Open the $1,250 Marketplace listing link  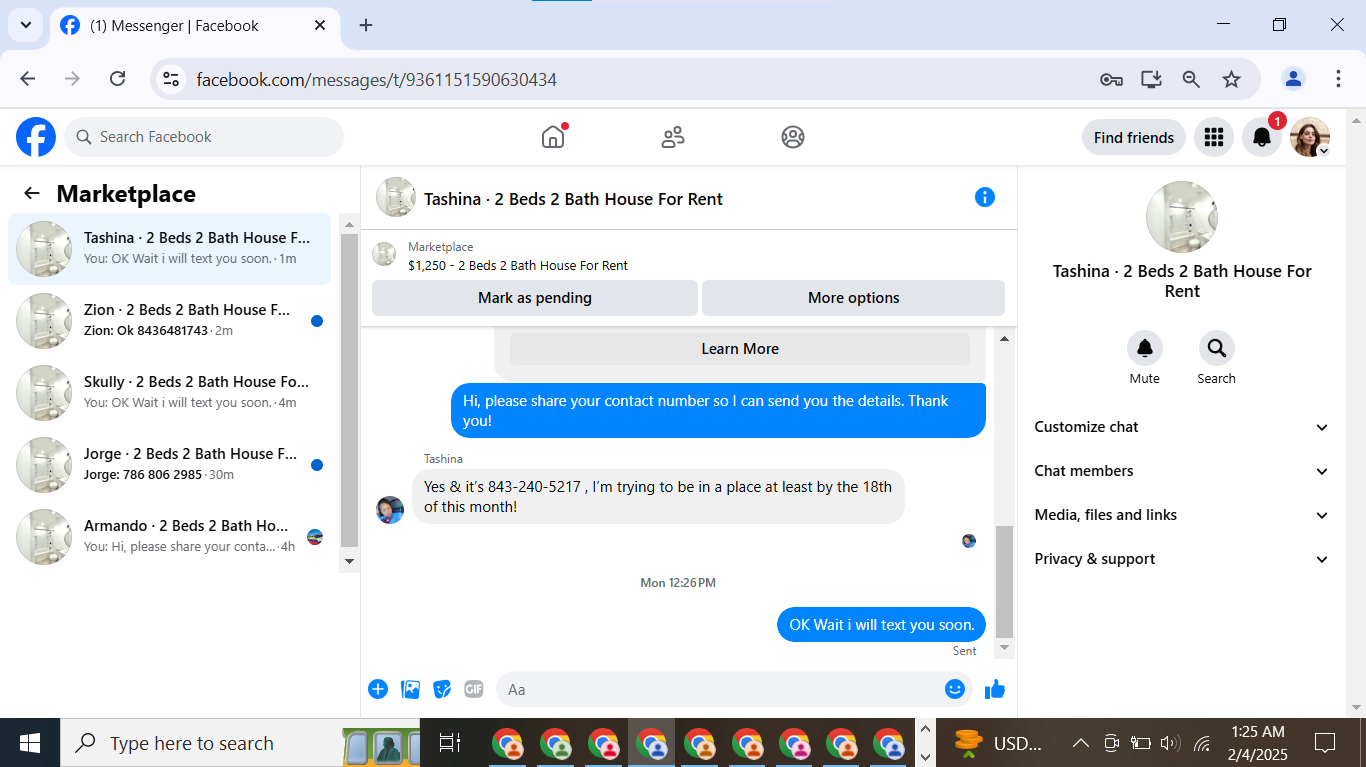[518, 265]
